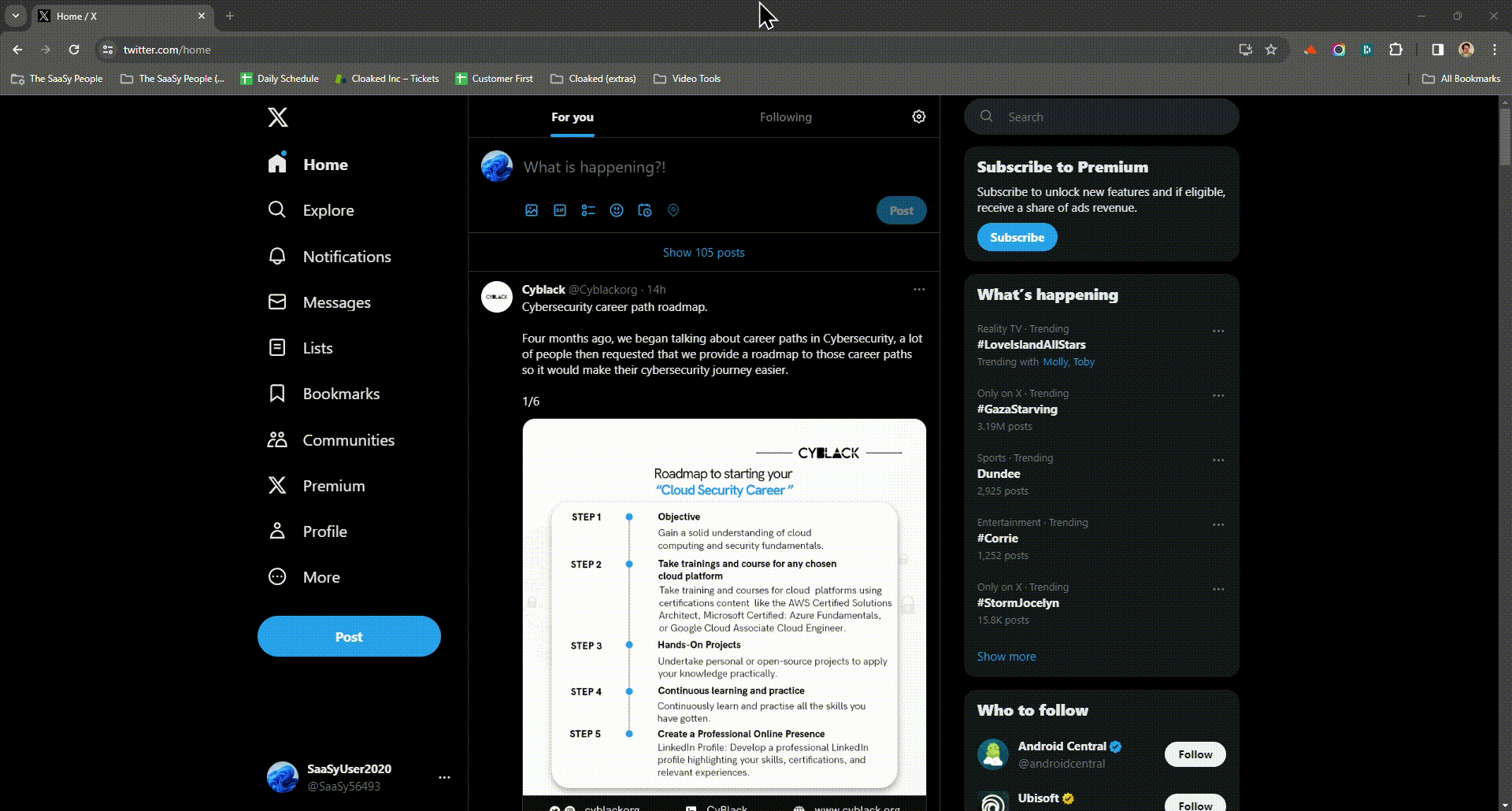
Task: Click Show more under What's happening
Action: click(x=1006, y=657)
